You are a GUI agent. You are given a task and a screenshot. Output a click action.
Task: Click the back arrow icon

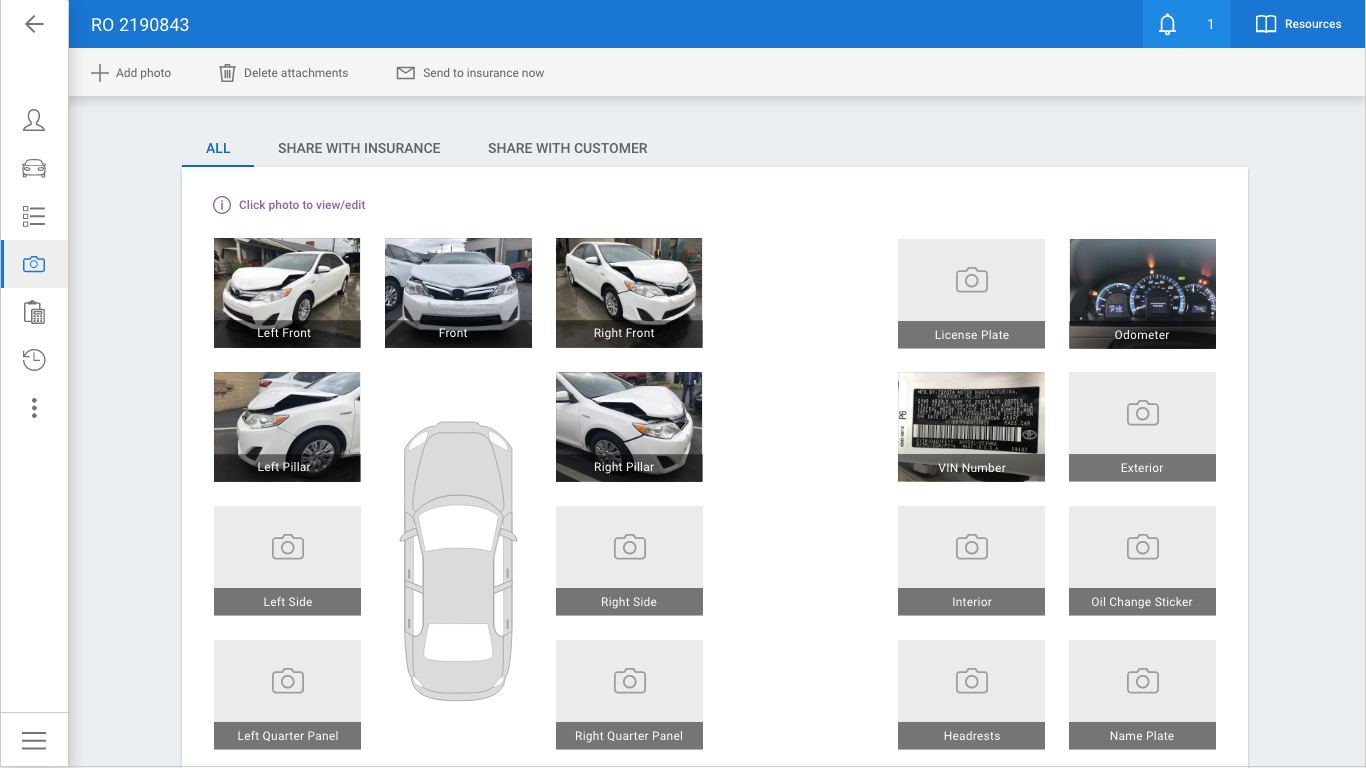point(34,24)
